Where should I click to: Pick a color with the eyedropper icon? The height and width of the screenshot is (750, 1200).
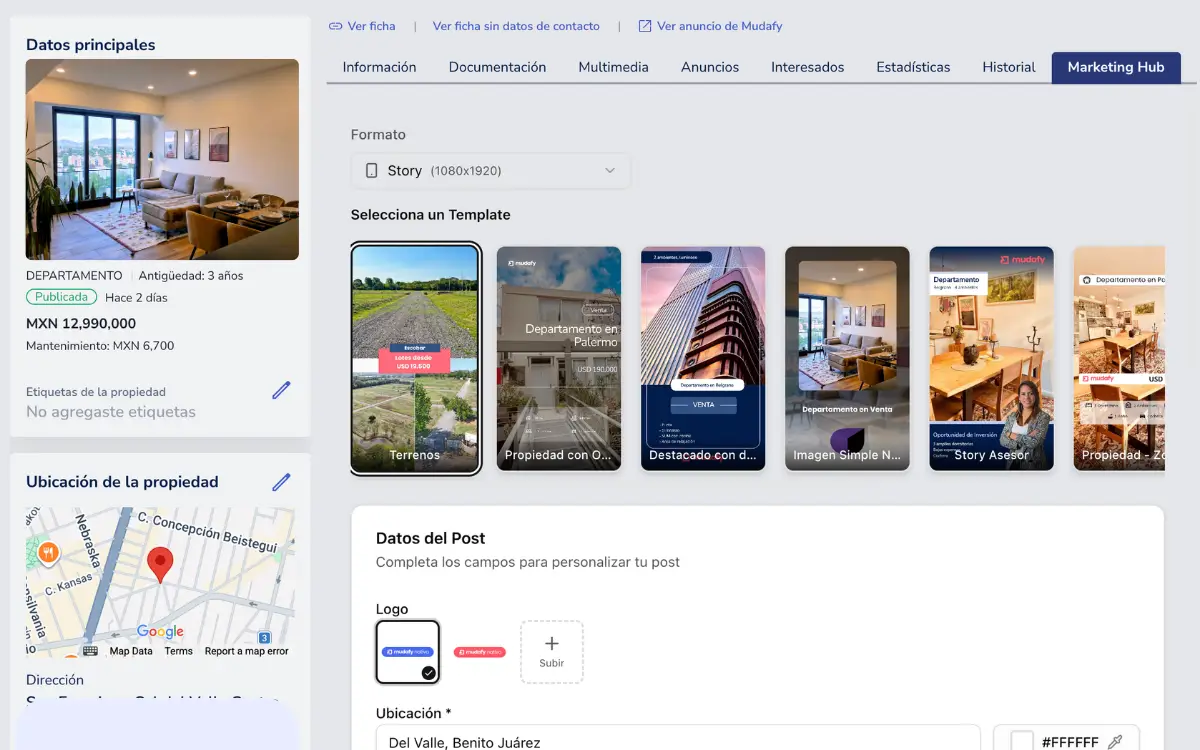tap(1115, 742)
